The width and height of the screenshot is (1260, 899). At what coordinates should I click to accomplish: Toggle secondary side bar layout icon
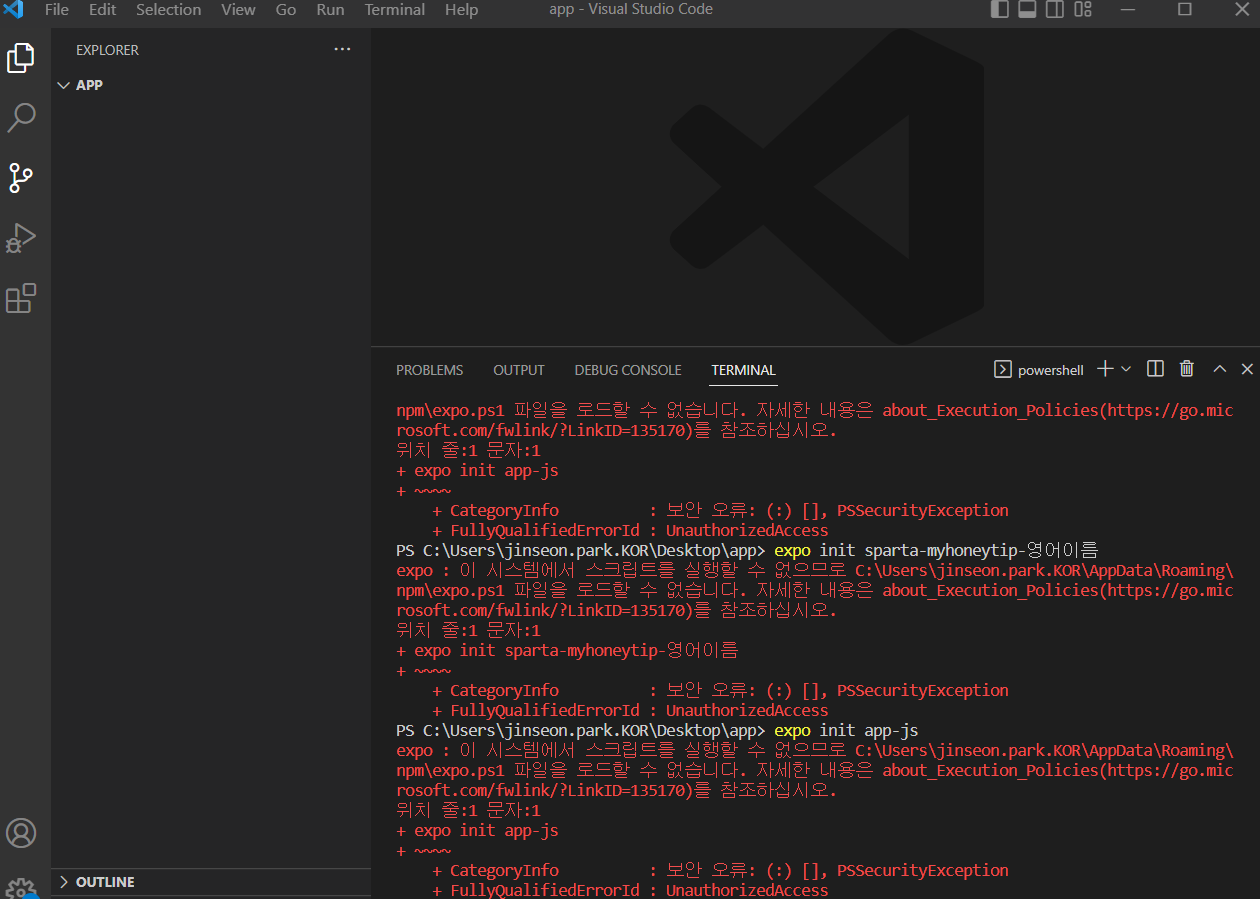coord(1055,9)
